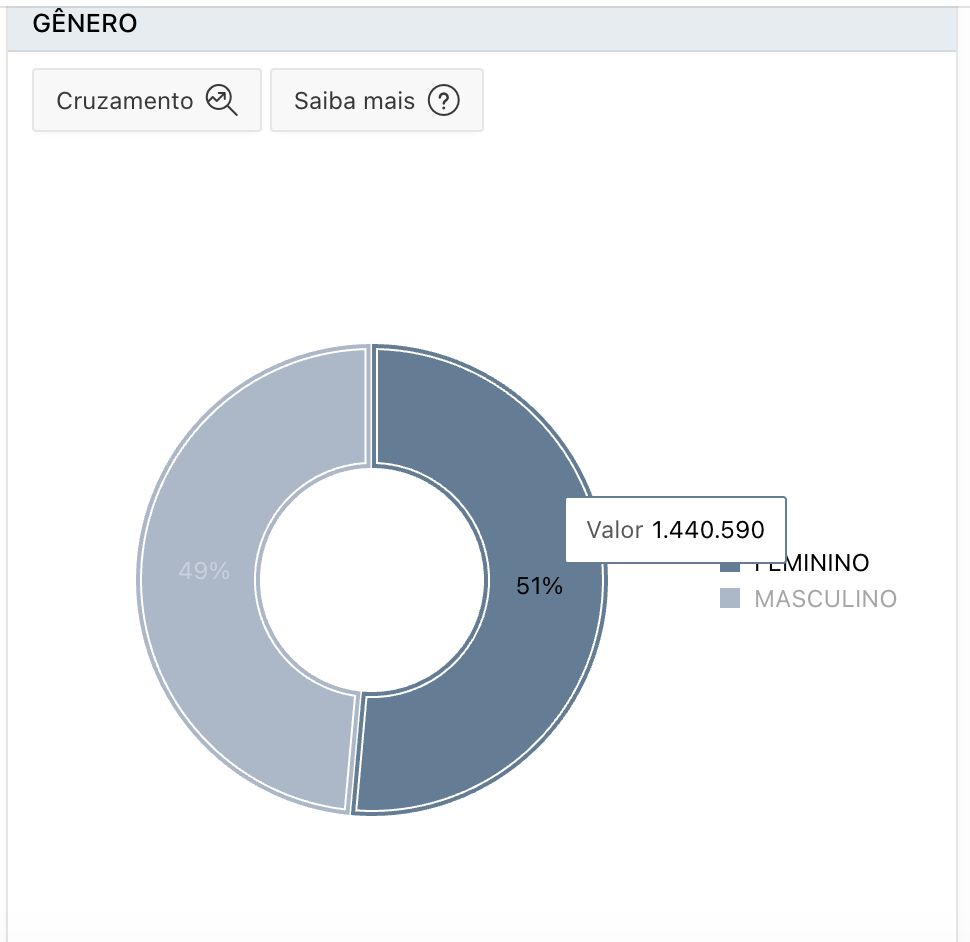Click the FEMININO legend color square
The height and width of the screenshot is (942, 970).
tap(730, 567)
